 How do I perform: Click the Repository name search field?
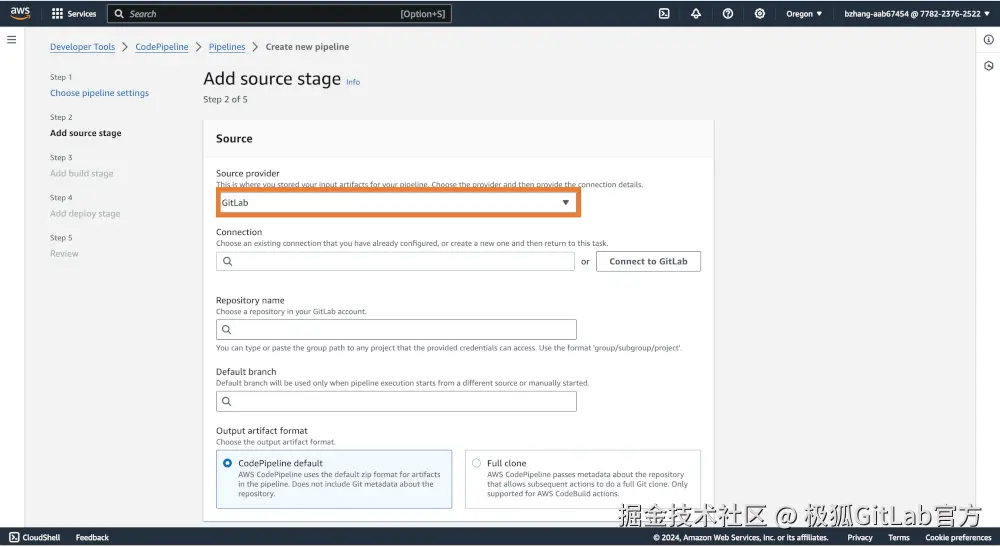(396, 330)
